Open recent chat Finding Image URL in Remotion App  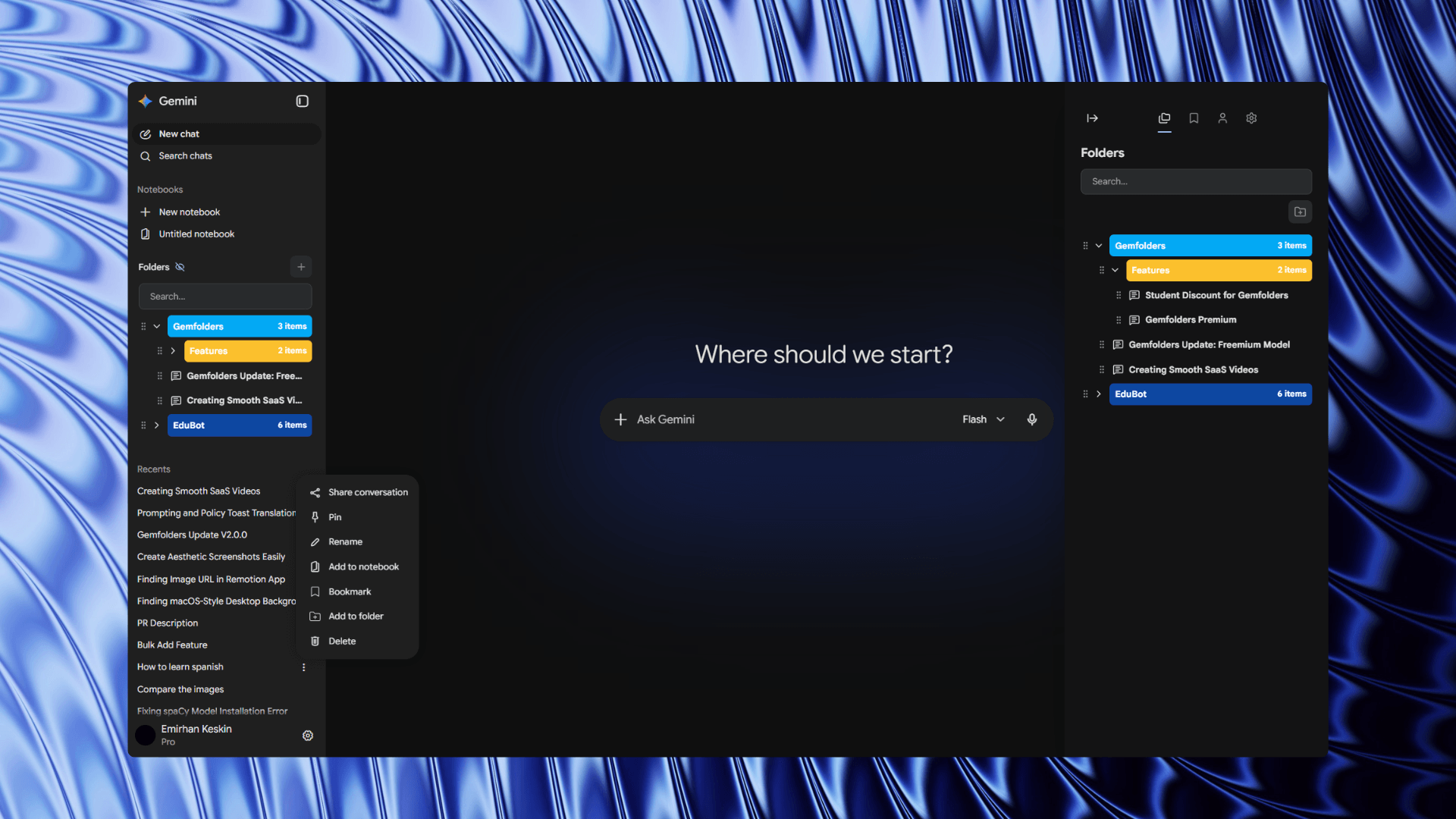pyautogui.click(x=211, y=579)
